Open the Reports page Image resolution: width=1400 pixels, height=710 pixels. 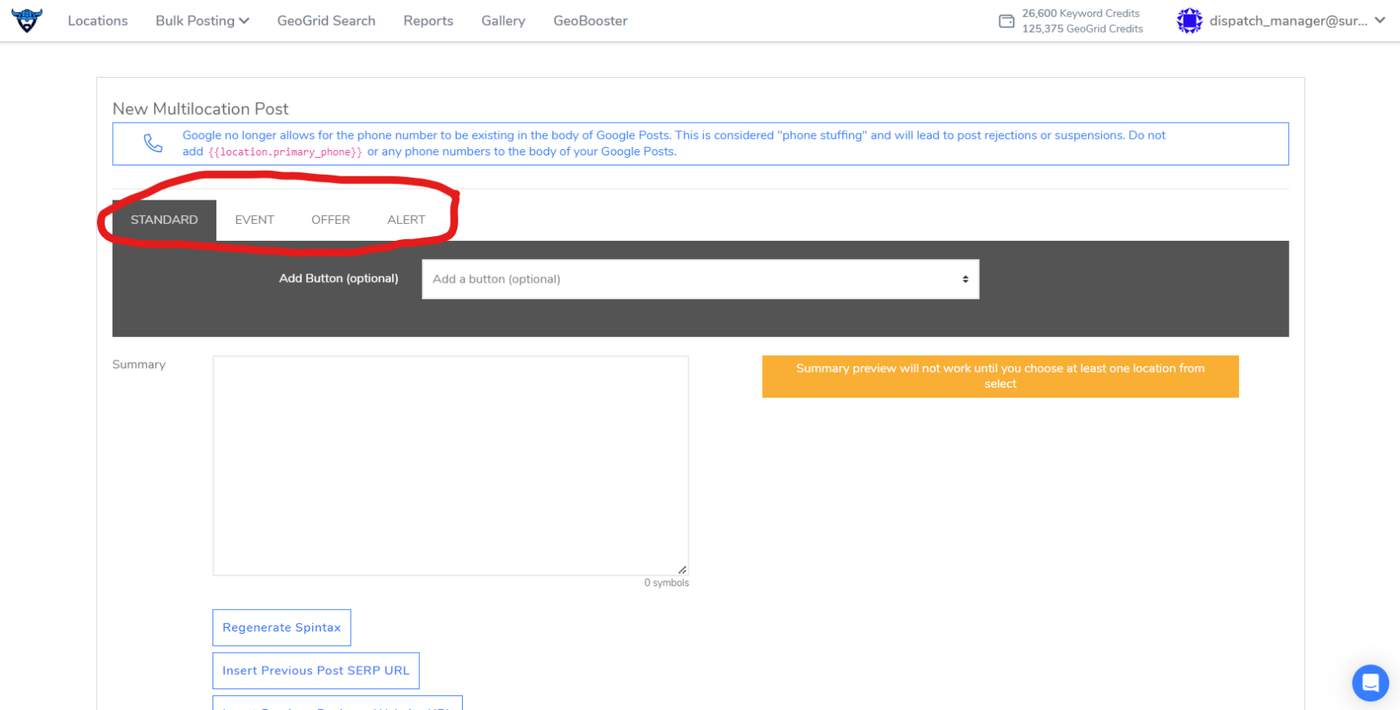pos(428,21)
